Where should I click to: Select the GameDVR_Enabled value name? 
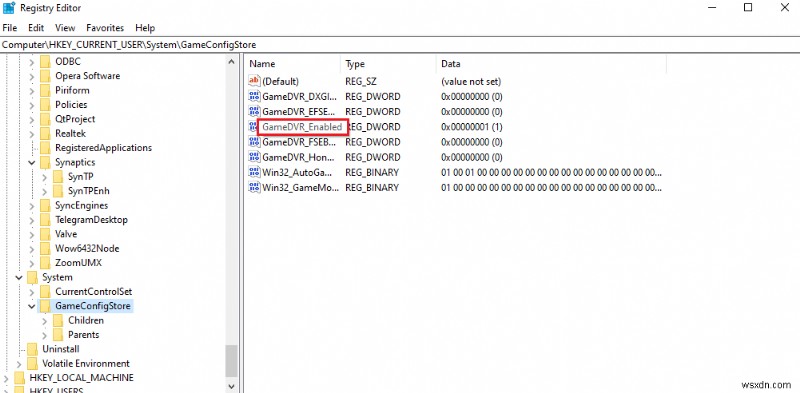click(302, 127)
